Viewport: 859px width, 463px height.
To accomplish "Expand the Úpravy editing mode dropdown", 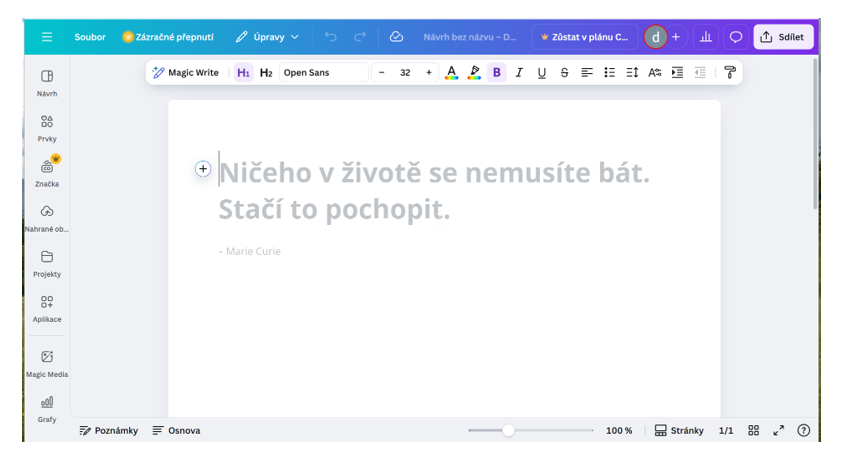I will click(267, 37).
